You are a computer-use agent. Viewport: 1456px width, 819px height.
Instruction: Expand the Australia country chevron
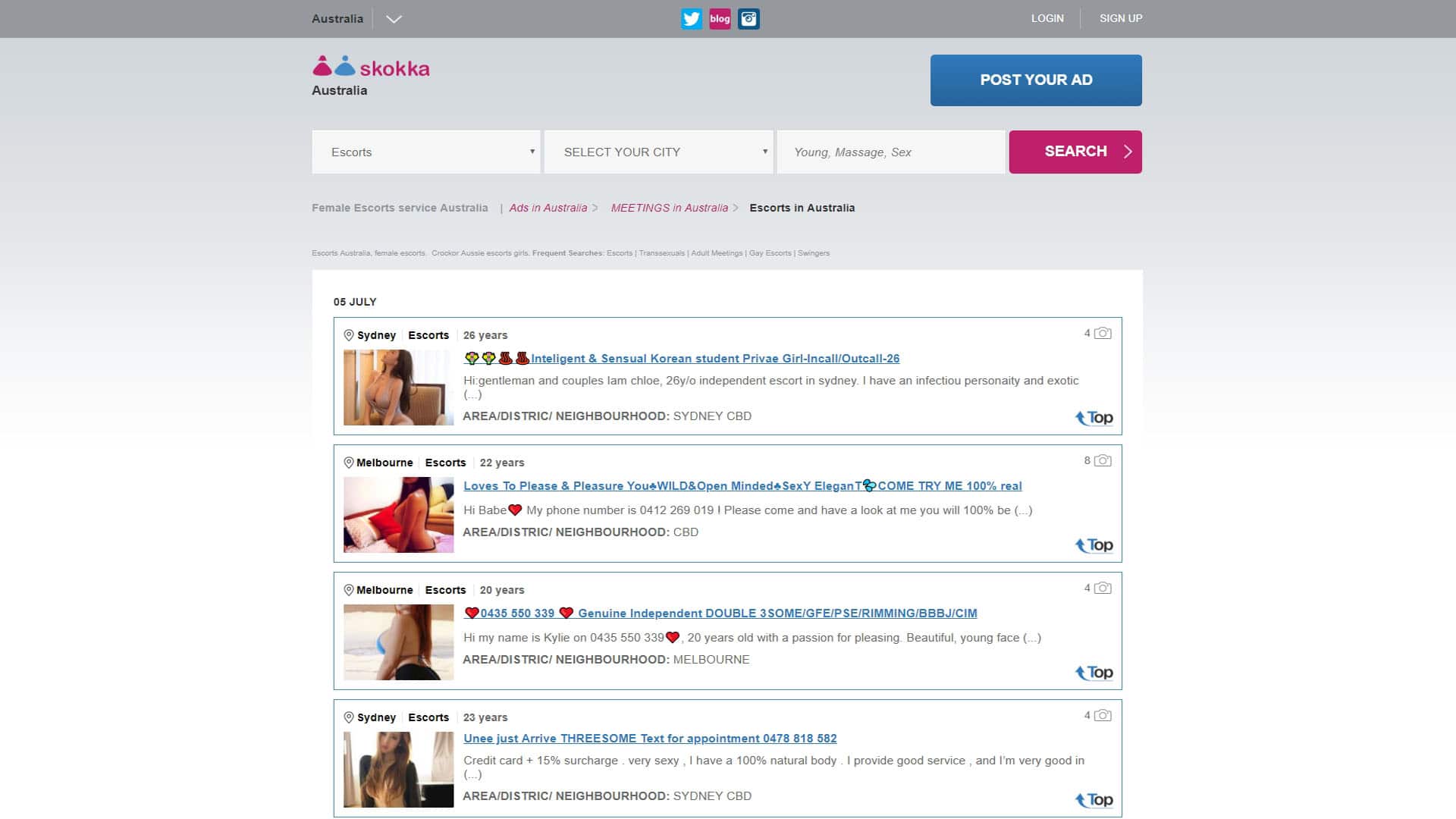click(x=394, y=20)
